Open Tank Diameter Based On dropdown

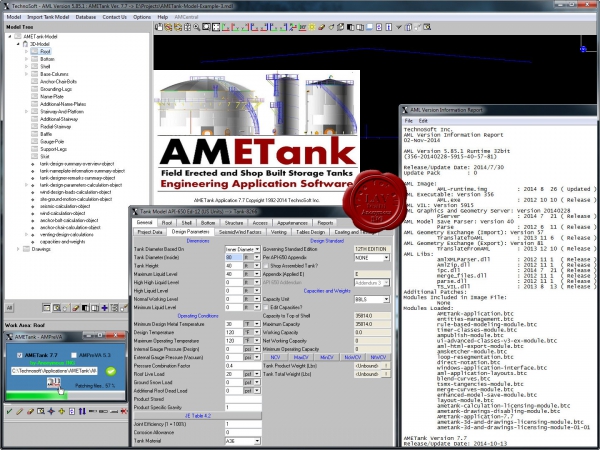tap(257, 249)
